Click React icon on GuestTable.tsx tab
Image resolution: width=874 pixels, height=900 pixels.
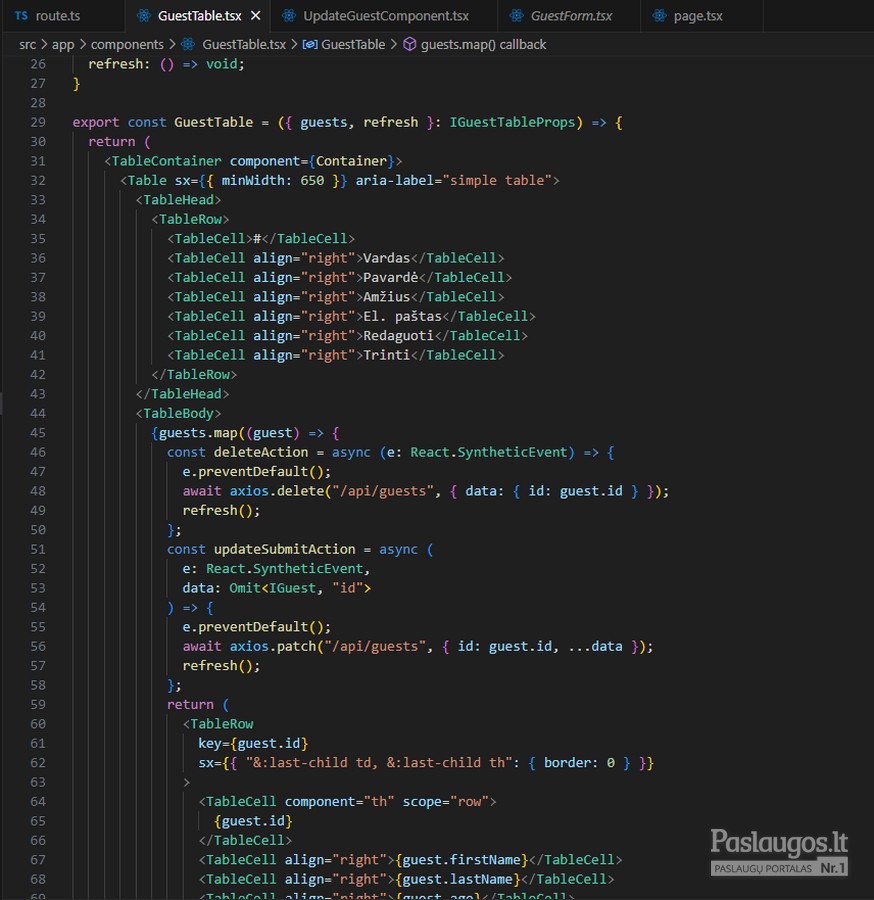pos(143,15)
